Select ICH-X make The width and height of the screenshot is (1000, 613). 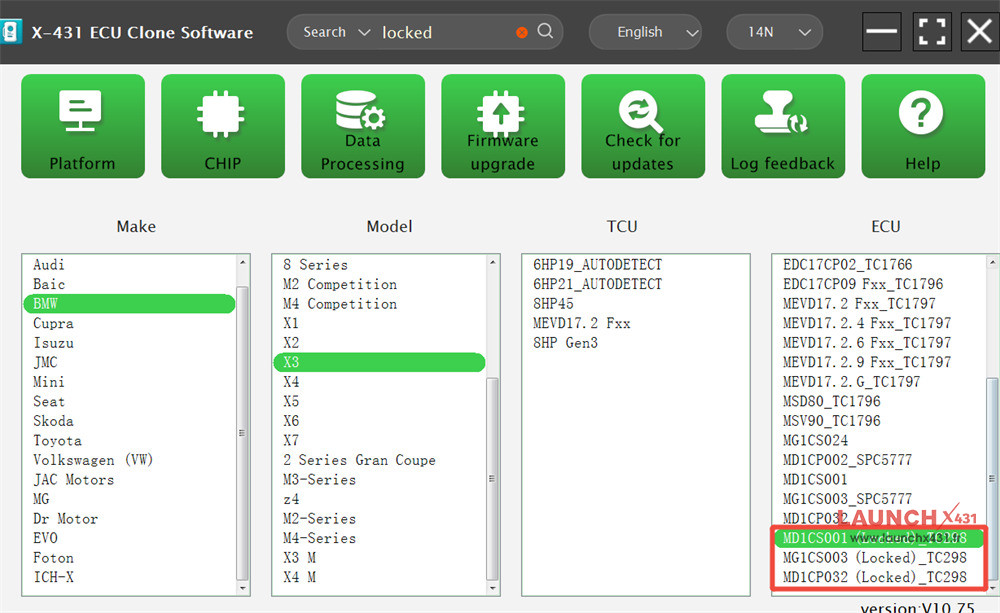pos(54,577)
